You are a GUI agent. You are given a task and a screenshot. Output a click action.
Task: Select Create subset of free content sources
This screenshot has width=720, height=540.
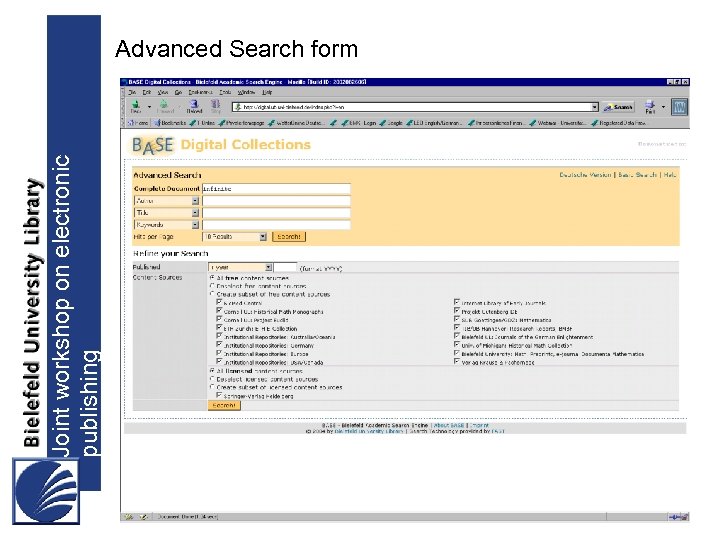coord(212,294)
